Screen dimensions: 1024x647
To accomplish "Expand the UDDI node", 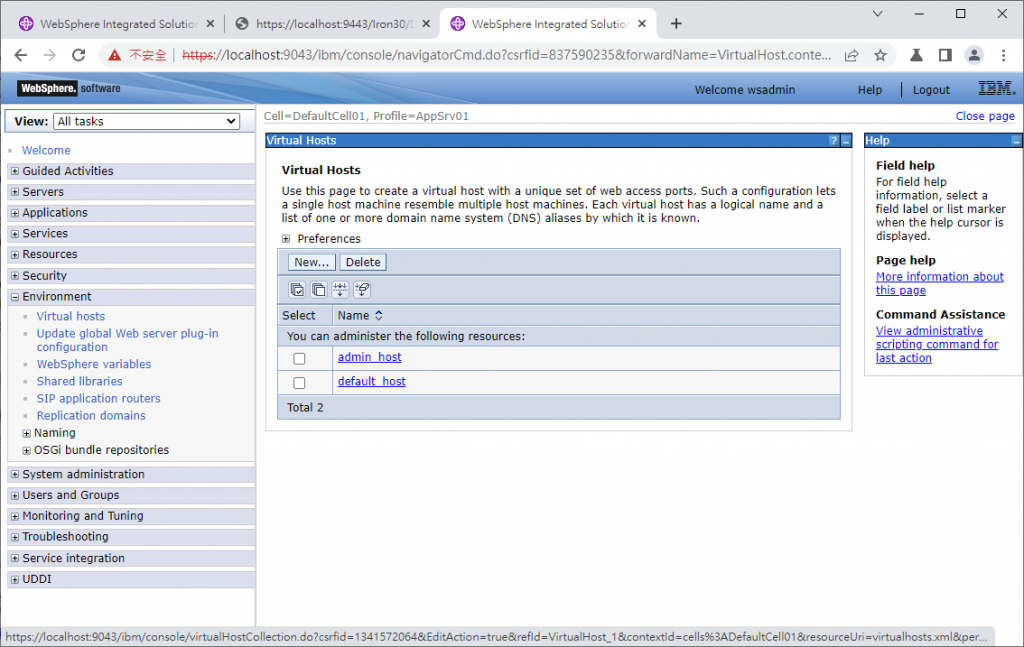I will pyautogui.click(x=15, y=579).
